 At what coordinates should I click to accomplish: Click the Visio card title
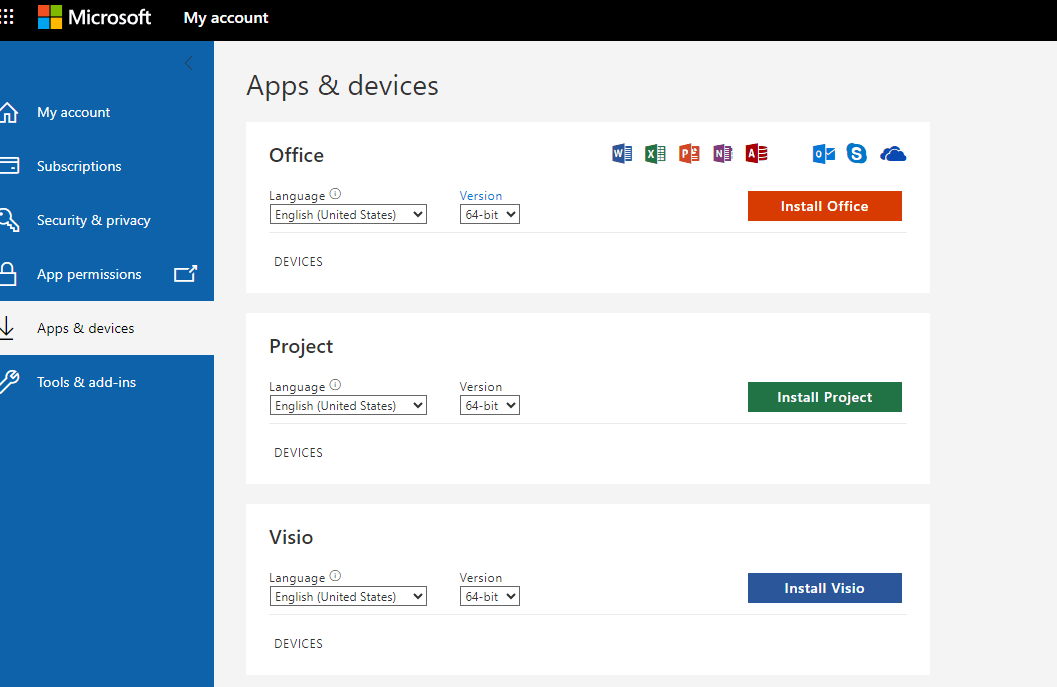[291, 537]
